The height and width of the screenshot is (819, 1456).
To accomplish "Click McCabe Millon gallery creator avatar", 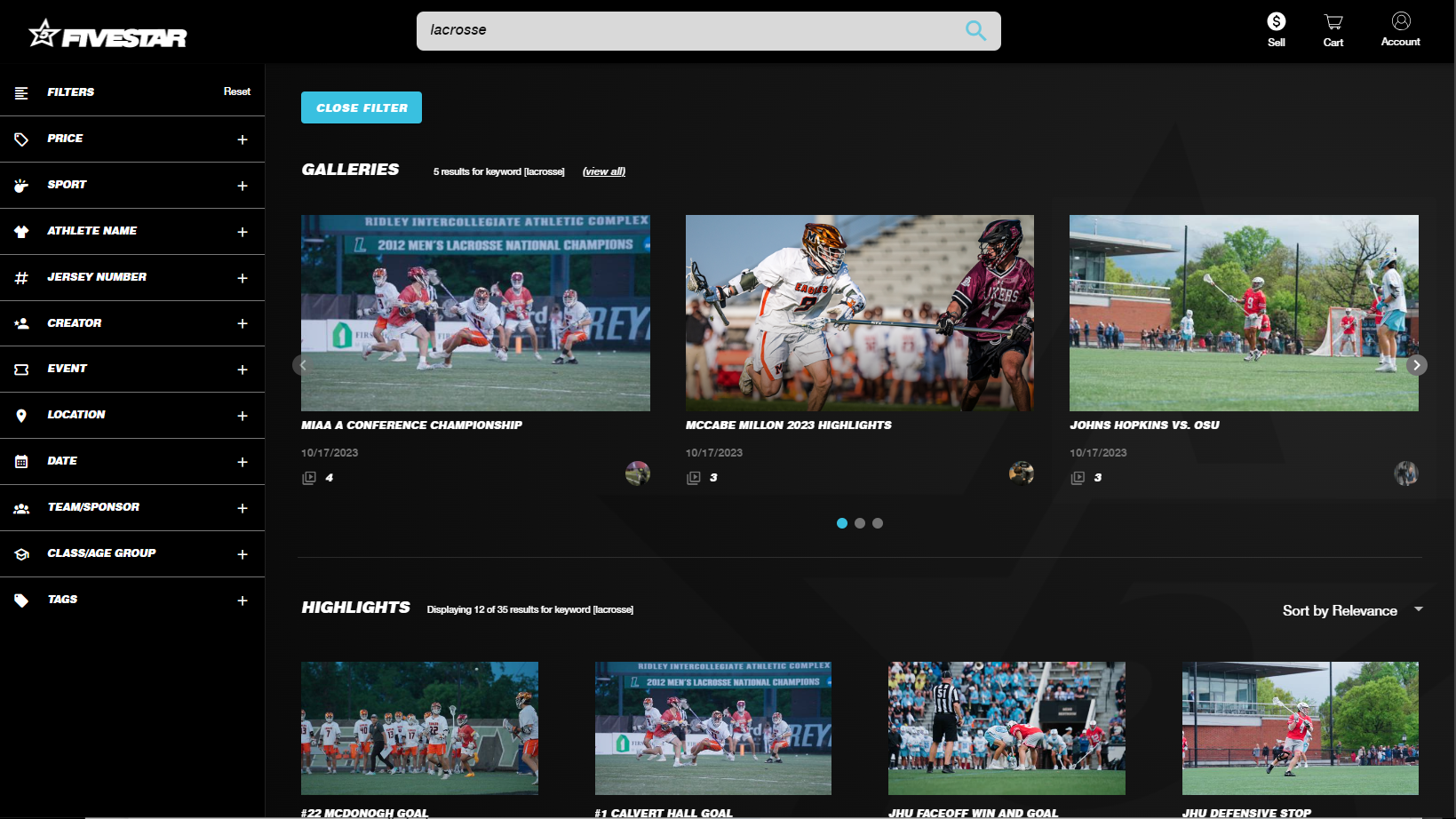I will 1022,473.
